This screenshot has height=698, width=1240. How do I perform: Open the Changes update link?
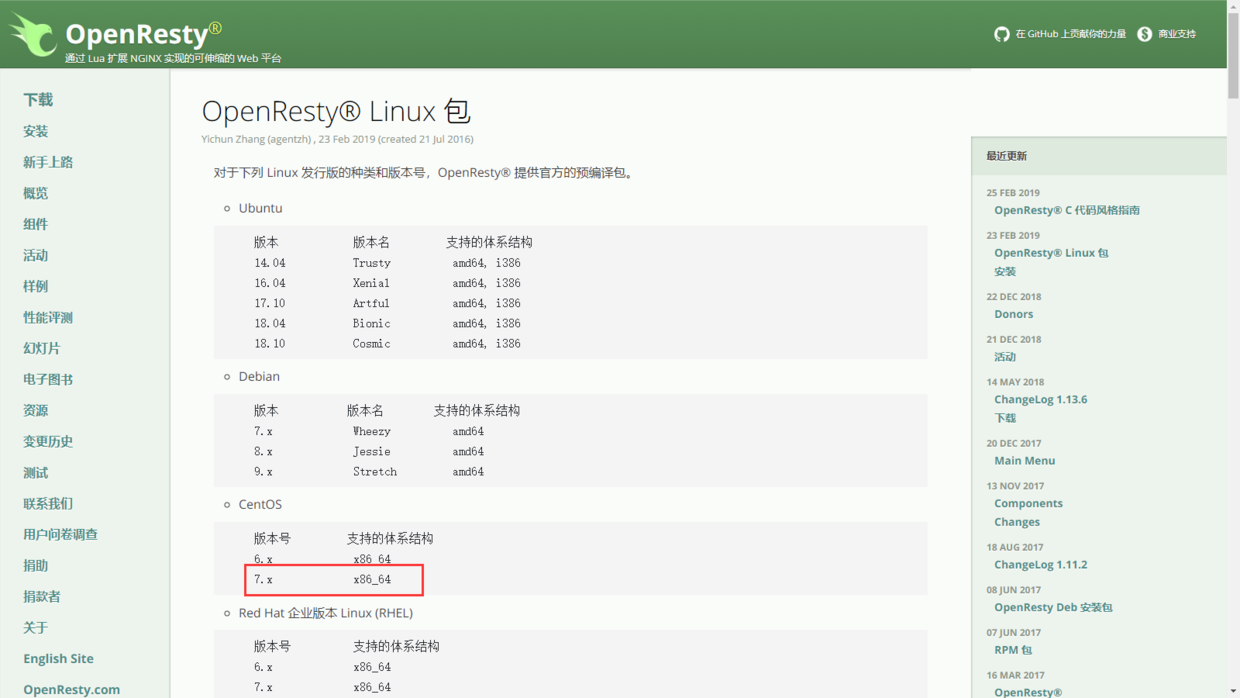coord(1017,522)
